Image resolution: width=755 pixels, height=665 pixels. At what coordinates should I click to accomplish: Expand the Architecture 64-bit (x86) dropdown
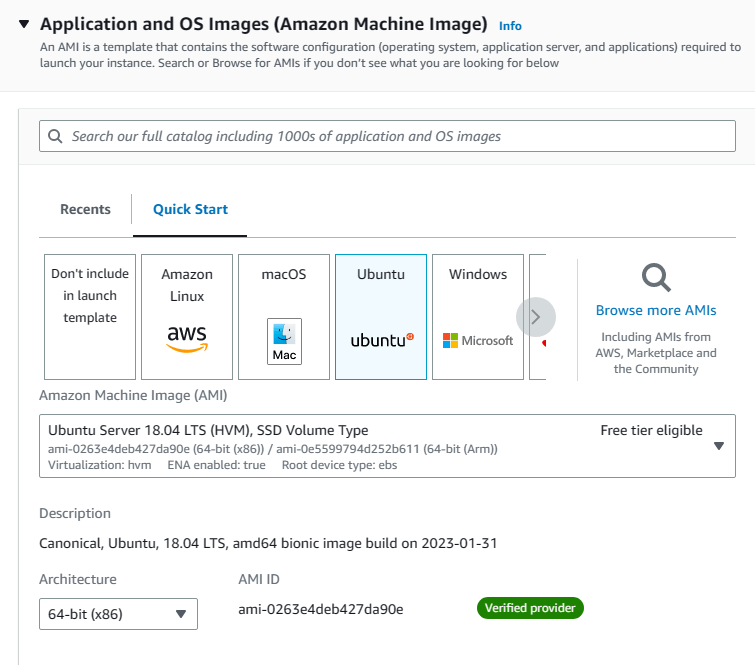118,614
